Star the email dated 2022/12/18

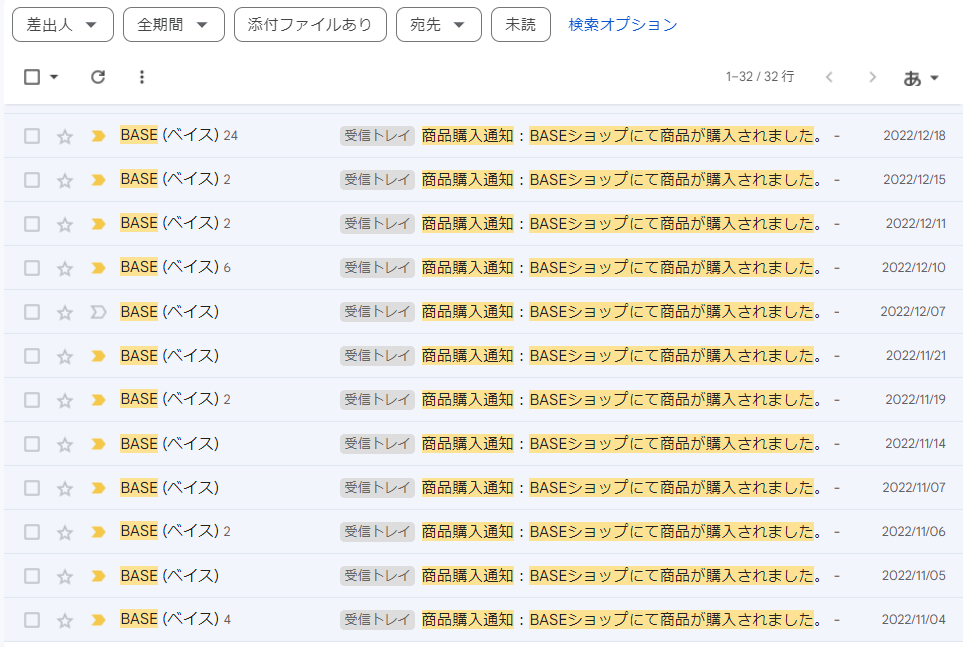(x=65, y=136)
